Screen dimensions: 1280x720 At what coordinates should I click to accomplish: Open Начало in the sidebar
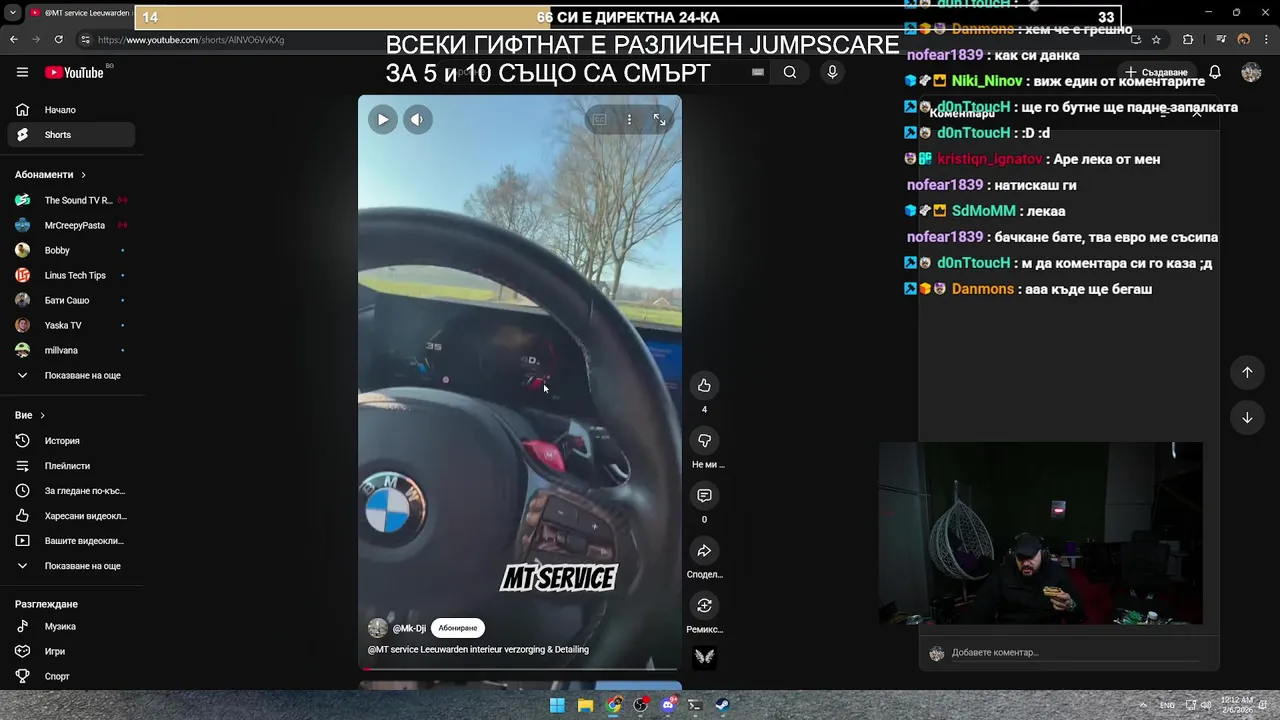[72, 110]
